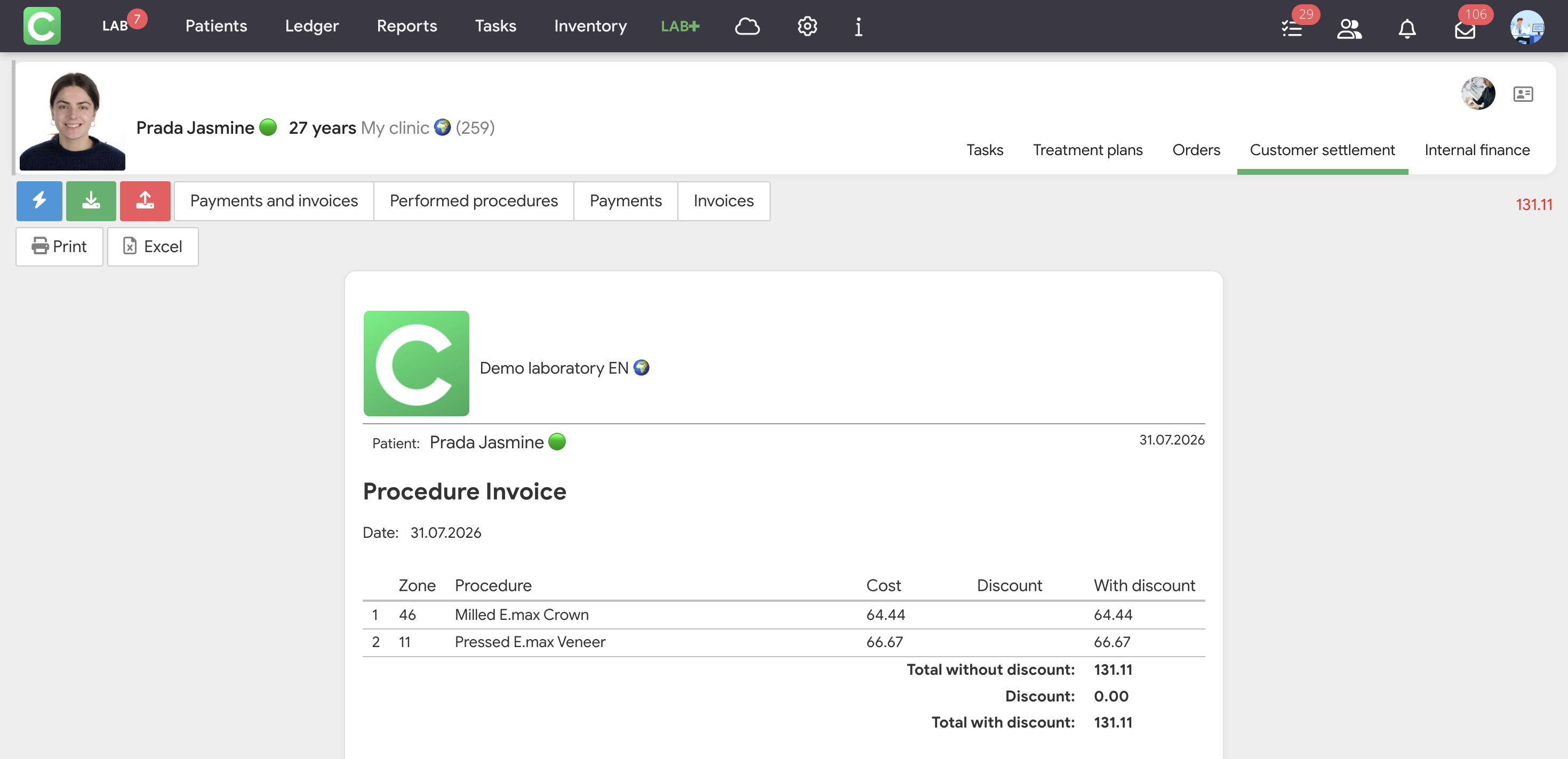Open the patient ID card icon

tap(1523, 94)
